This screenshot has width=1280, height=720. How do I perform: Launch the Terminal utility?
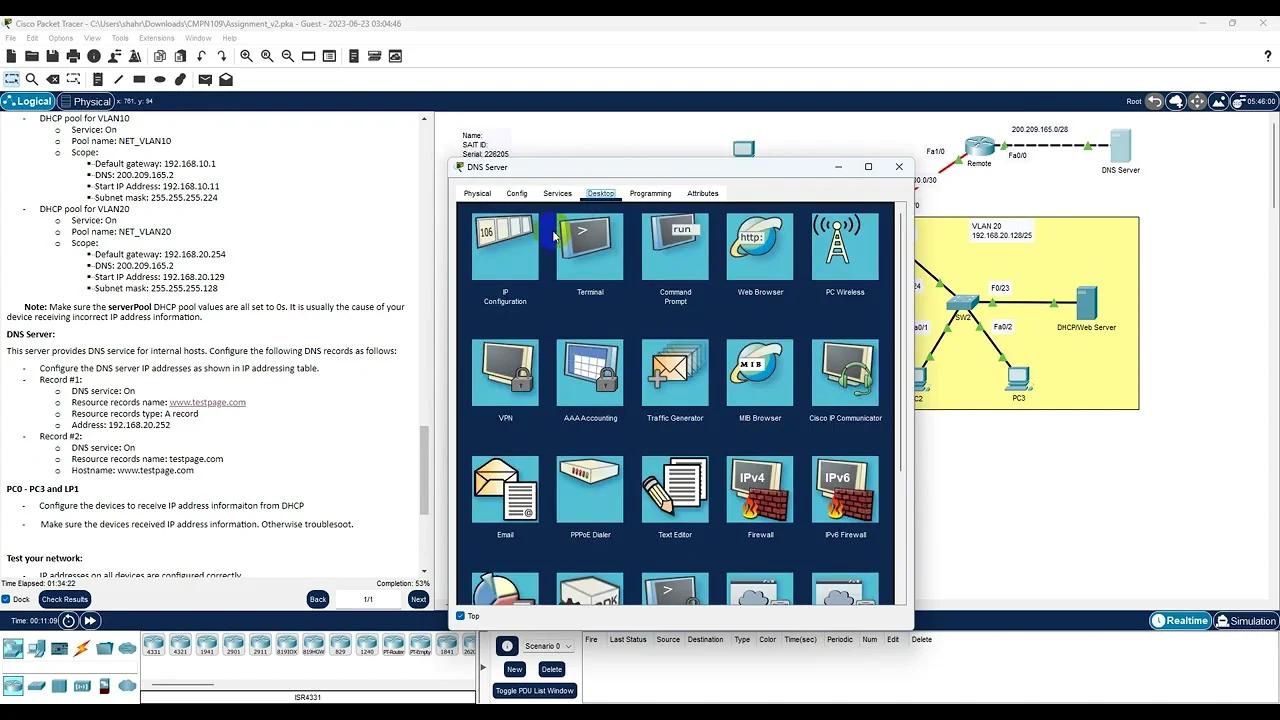589,246
